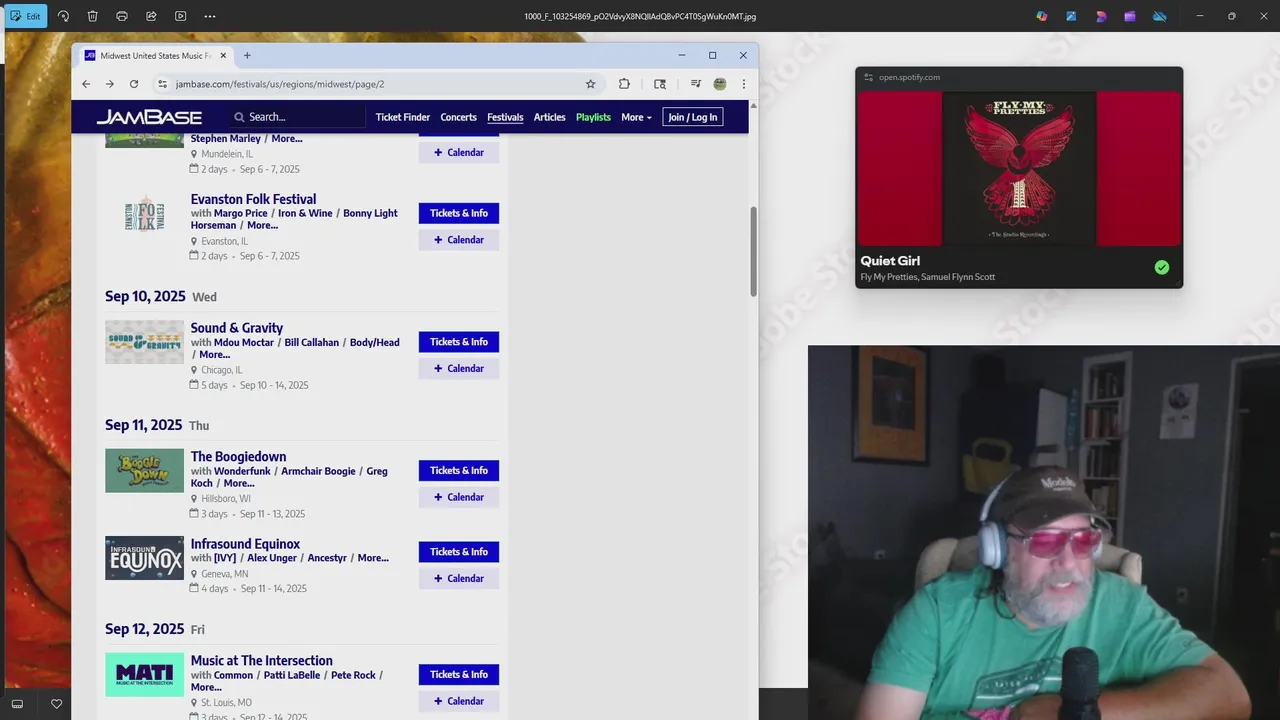Open Ticket Finder in JamBase nav

tap(403, 117)
